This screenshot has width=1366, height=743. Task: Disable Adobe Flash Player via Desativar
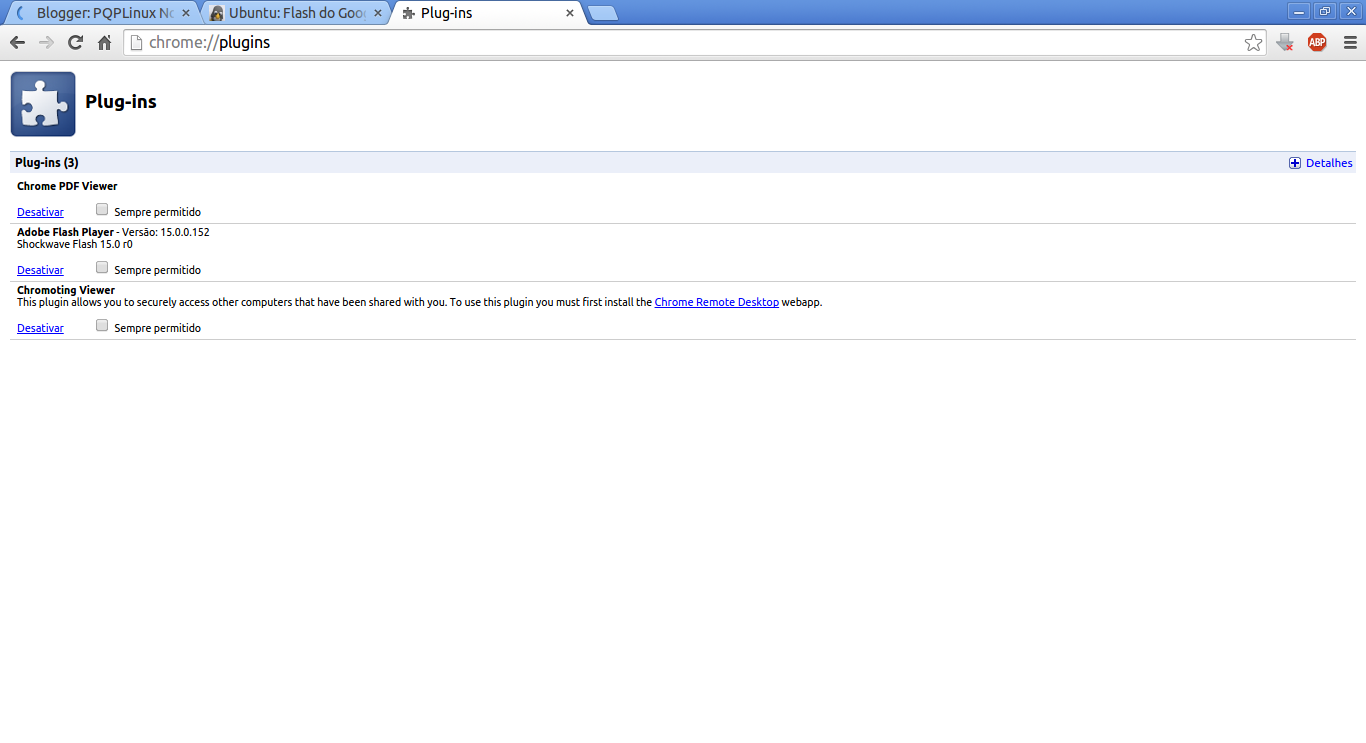pyautogui.click(x=40, y=270)
